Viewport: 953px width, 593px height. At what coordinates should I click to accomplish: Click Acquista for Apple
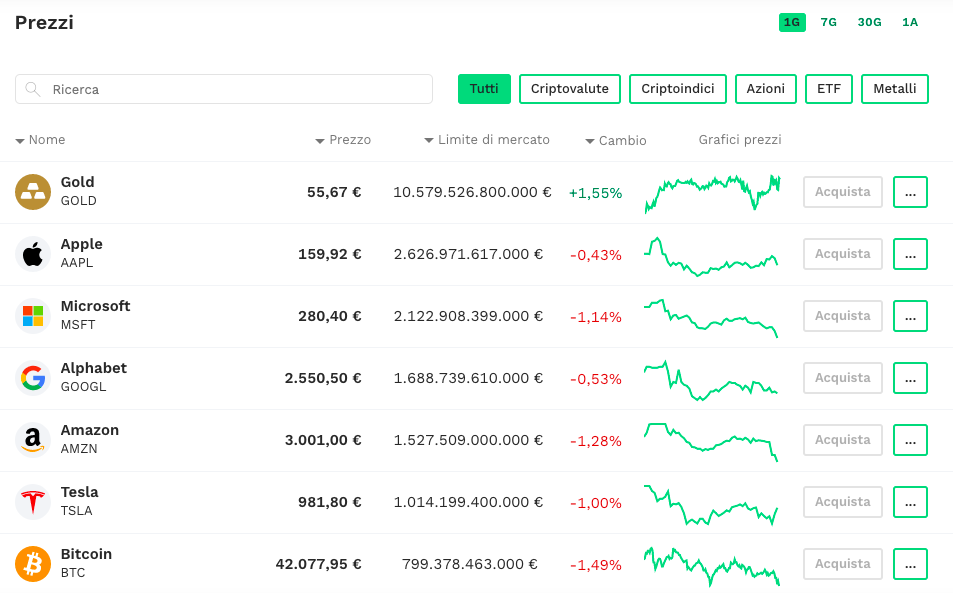842,254
